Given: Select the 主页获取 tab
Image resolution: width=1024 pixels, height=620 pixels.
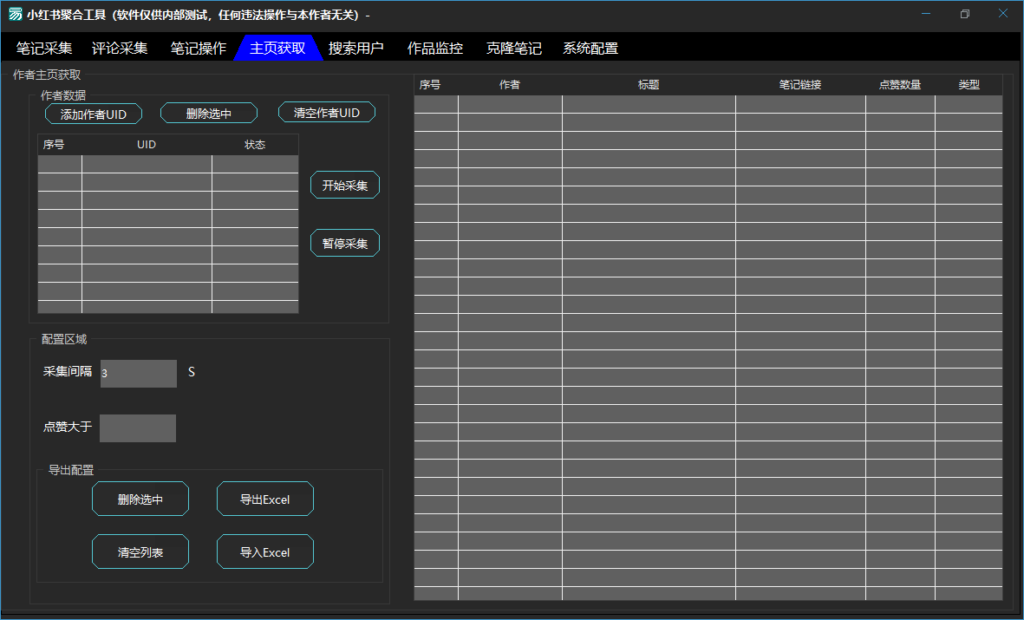Looking at the screenshot, I should click(278, 48).
